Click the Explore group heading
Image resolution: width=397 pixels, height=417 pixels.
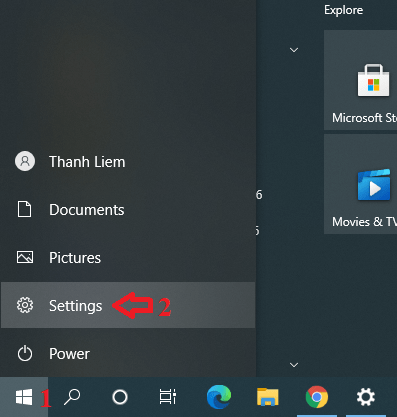click(344, 10)
